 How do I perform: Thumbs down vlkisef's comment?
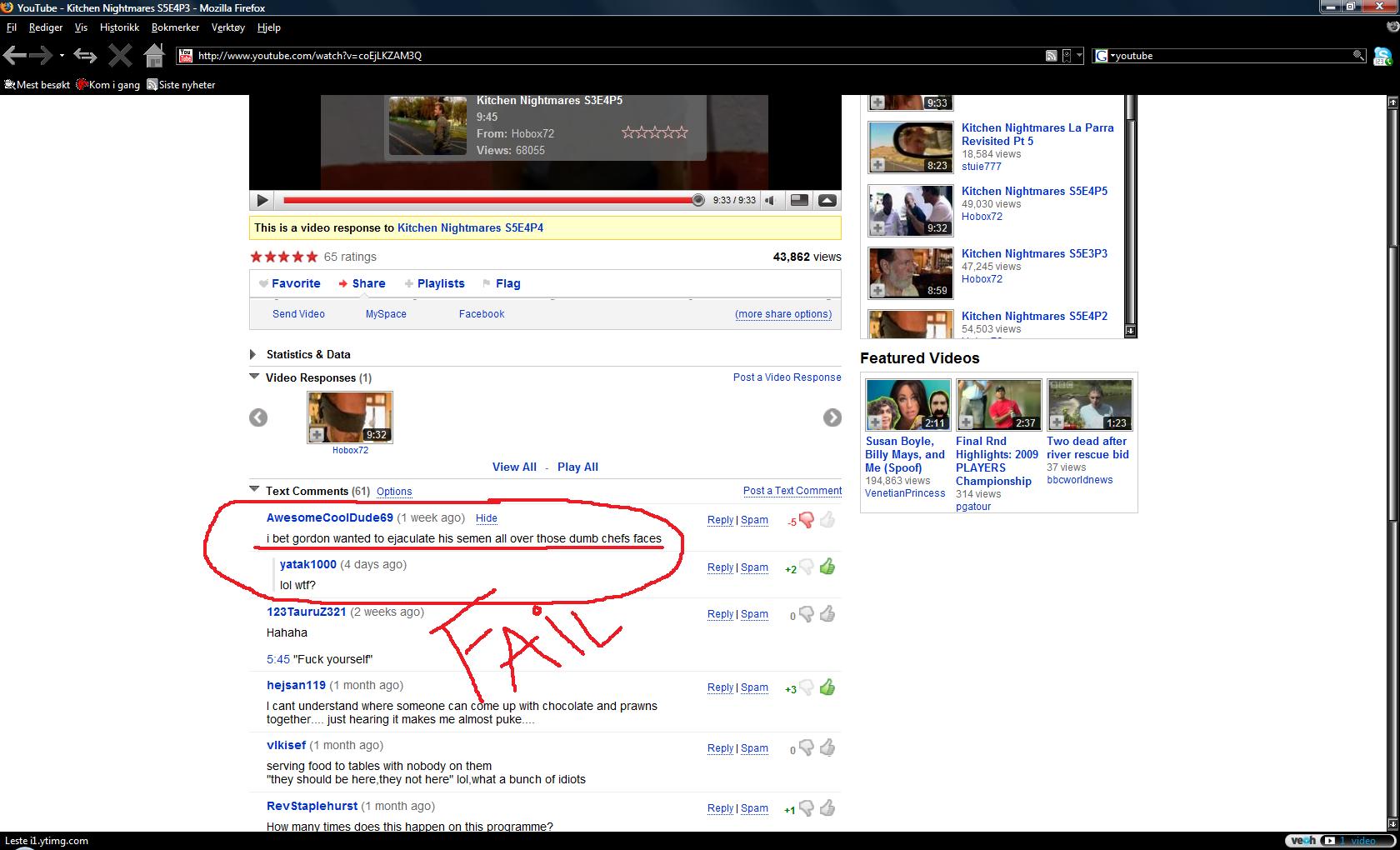[806, 748]
